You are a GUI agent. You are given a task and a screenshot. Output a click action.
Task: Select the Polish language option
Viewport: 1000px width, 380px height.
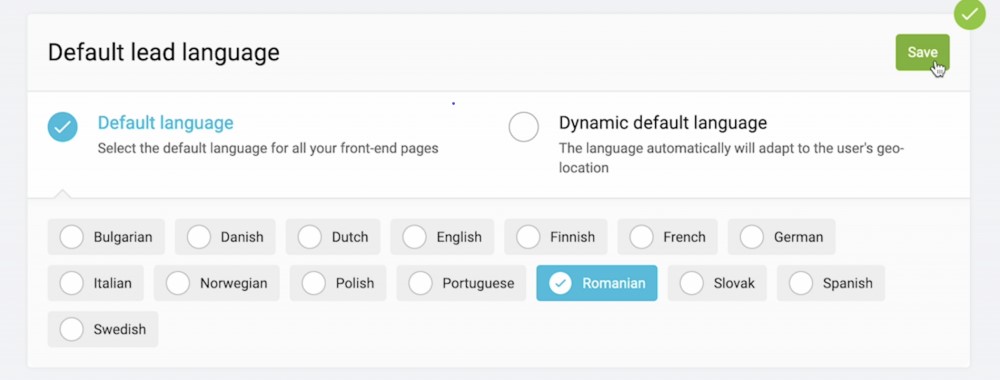[338, 283]
